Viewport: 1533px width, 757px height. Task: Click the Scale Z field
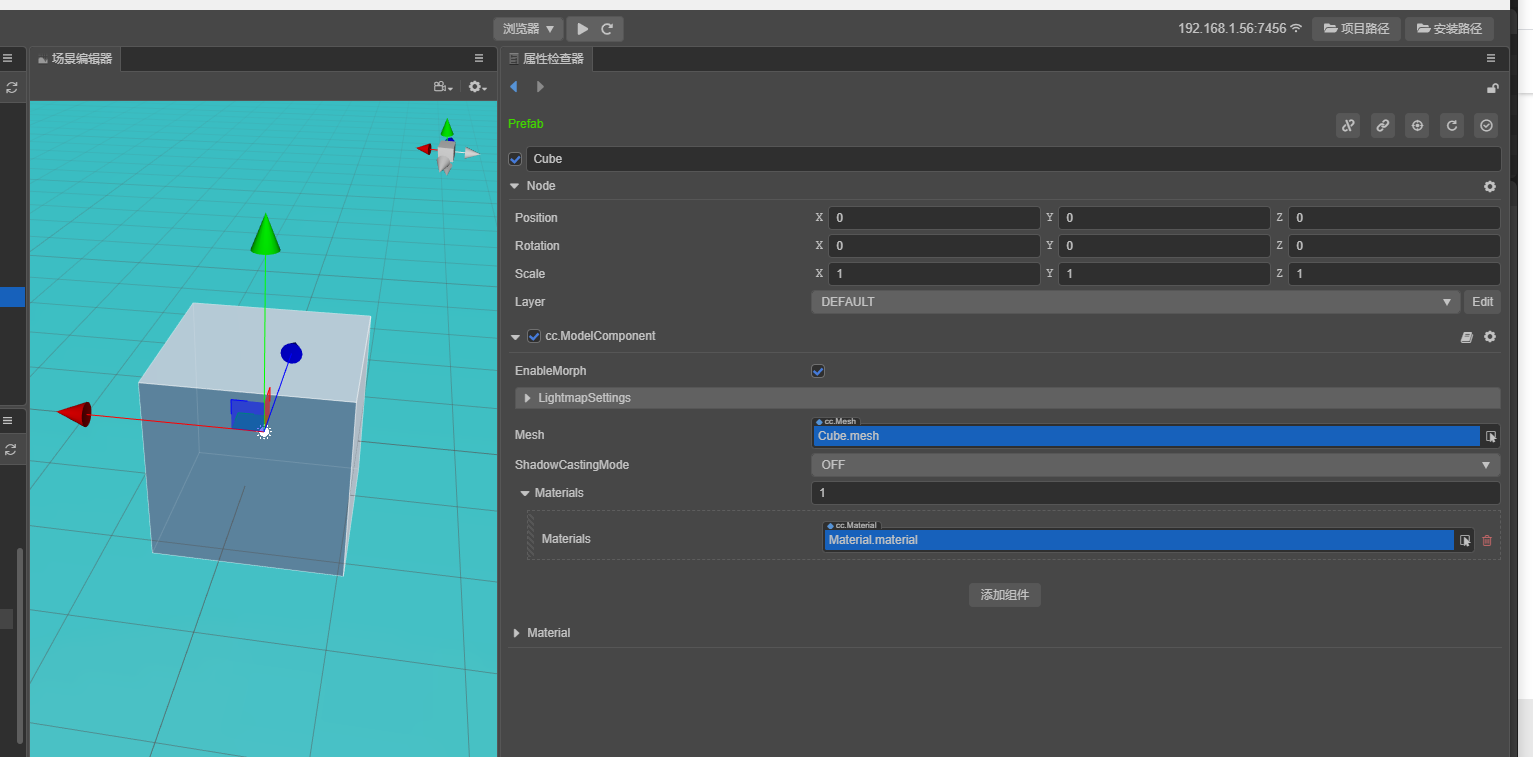coord(1394,274)
